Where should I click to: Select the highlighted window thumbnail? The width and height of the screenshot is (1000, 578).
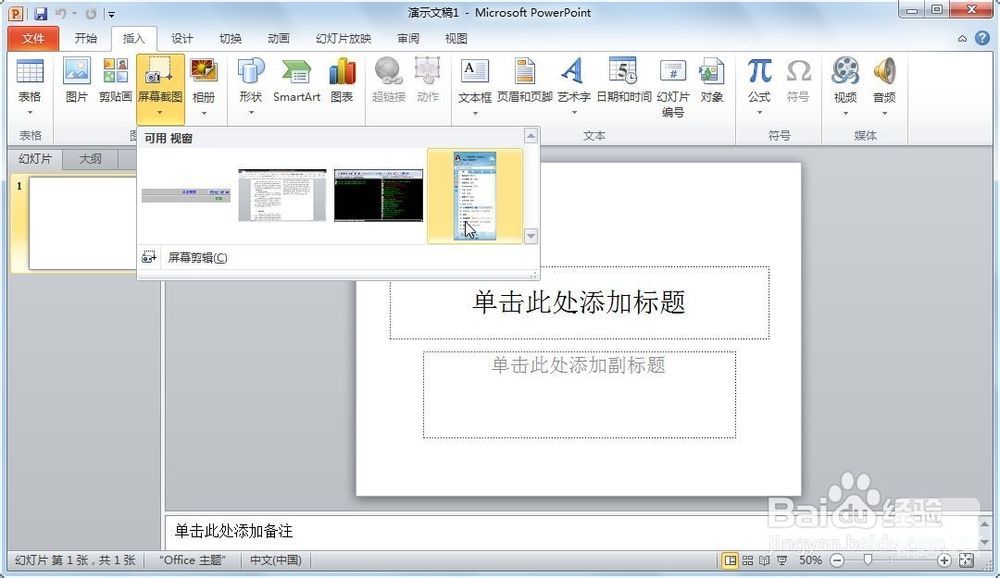point(474,195)
